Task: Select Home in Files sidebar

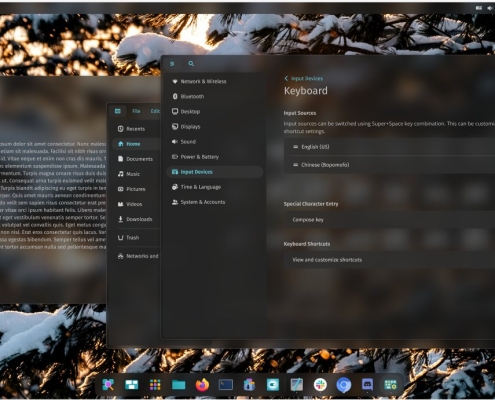Action: point(136,144)
